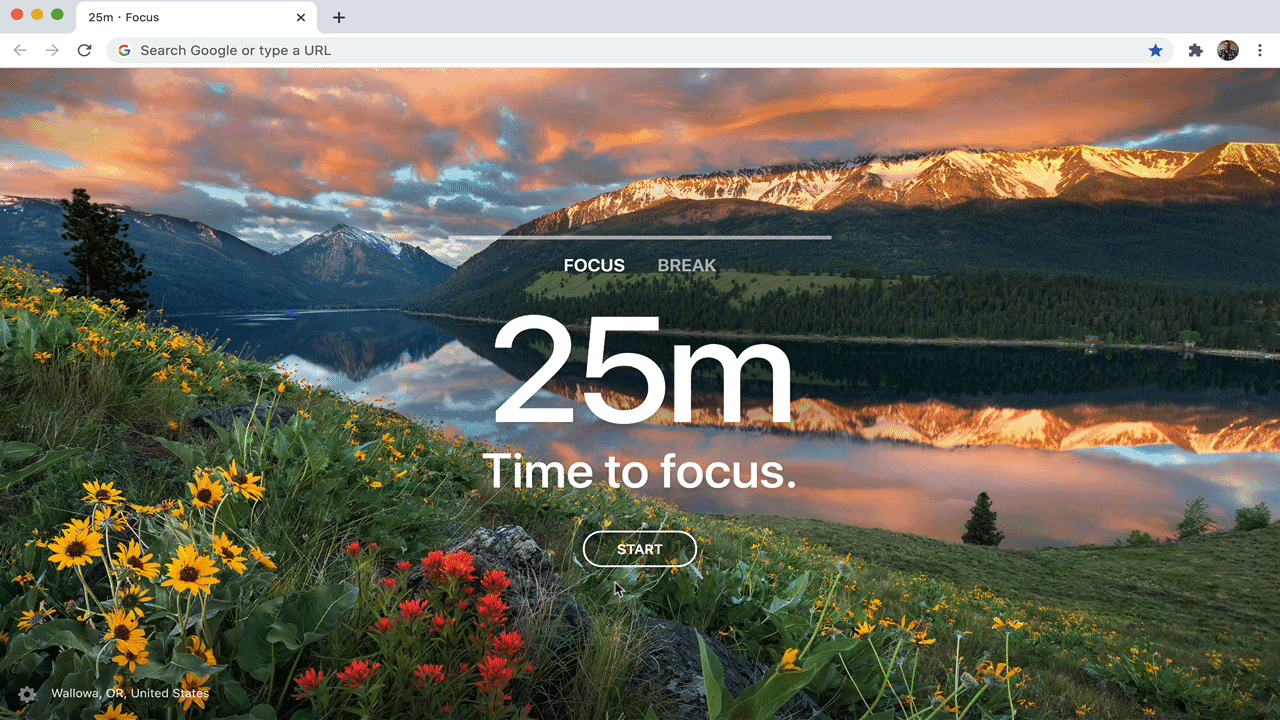Open the Extensions puzzle icon
The width and height of the screenshot is (1280, 720).
pos(1195,50)
